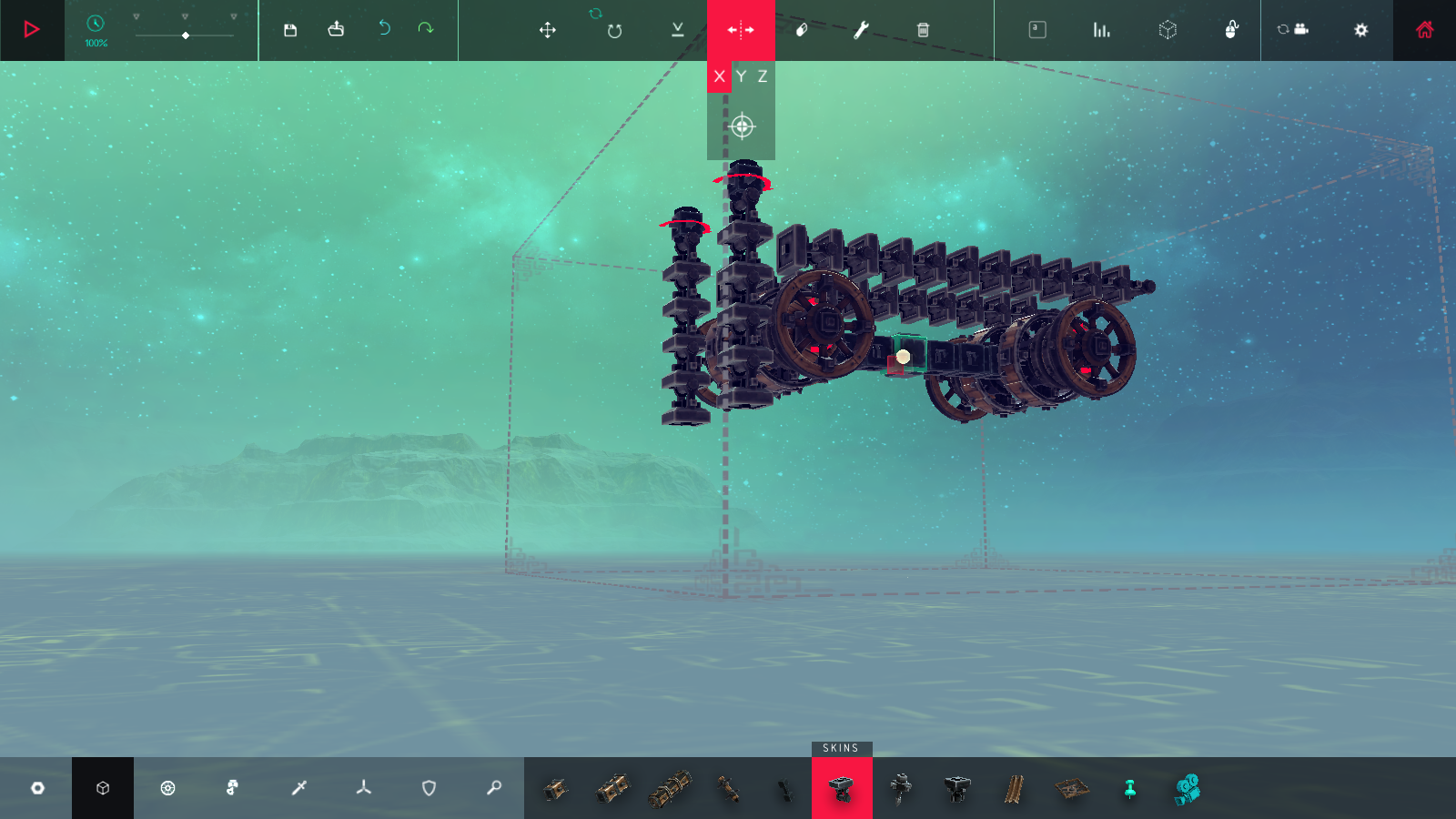Image resolution: width=1456 pixels, height=819 pixels.
Task: Undo the last action
Action: [384, 28]
